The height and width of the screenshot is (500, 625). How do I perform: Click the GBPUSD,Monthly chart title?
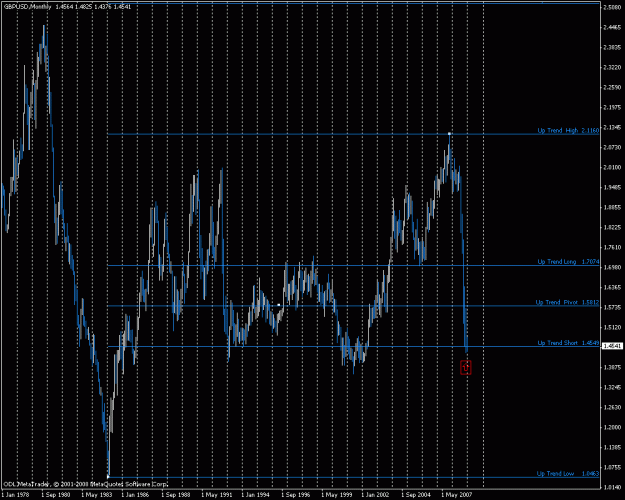28,7
